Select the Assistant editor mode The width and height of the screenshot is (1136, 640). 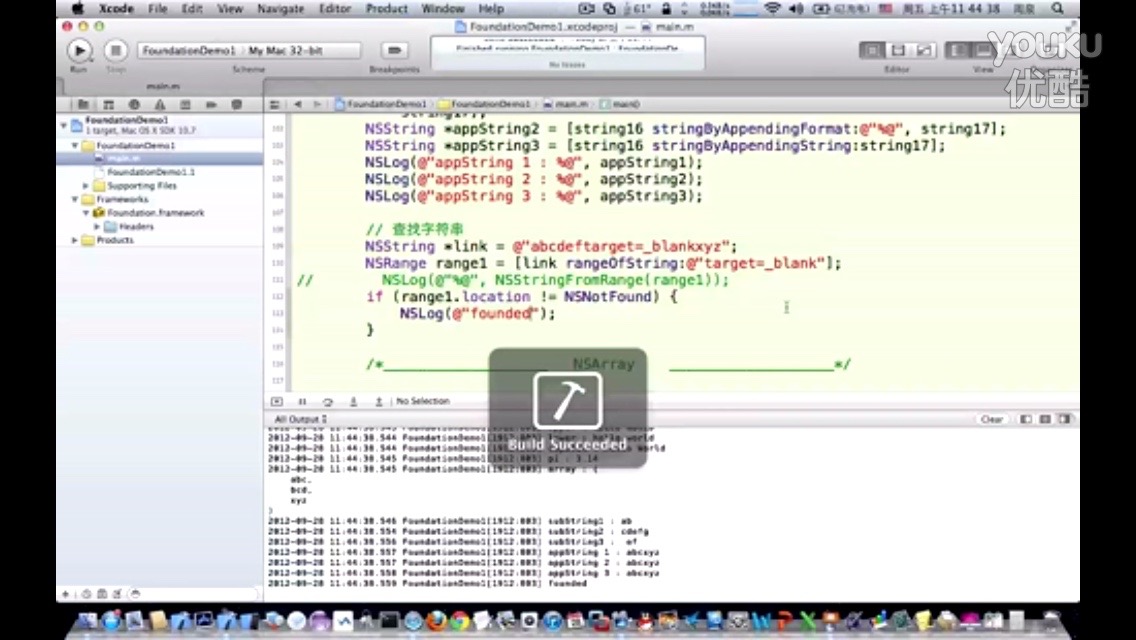tap(898, 50)
